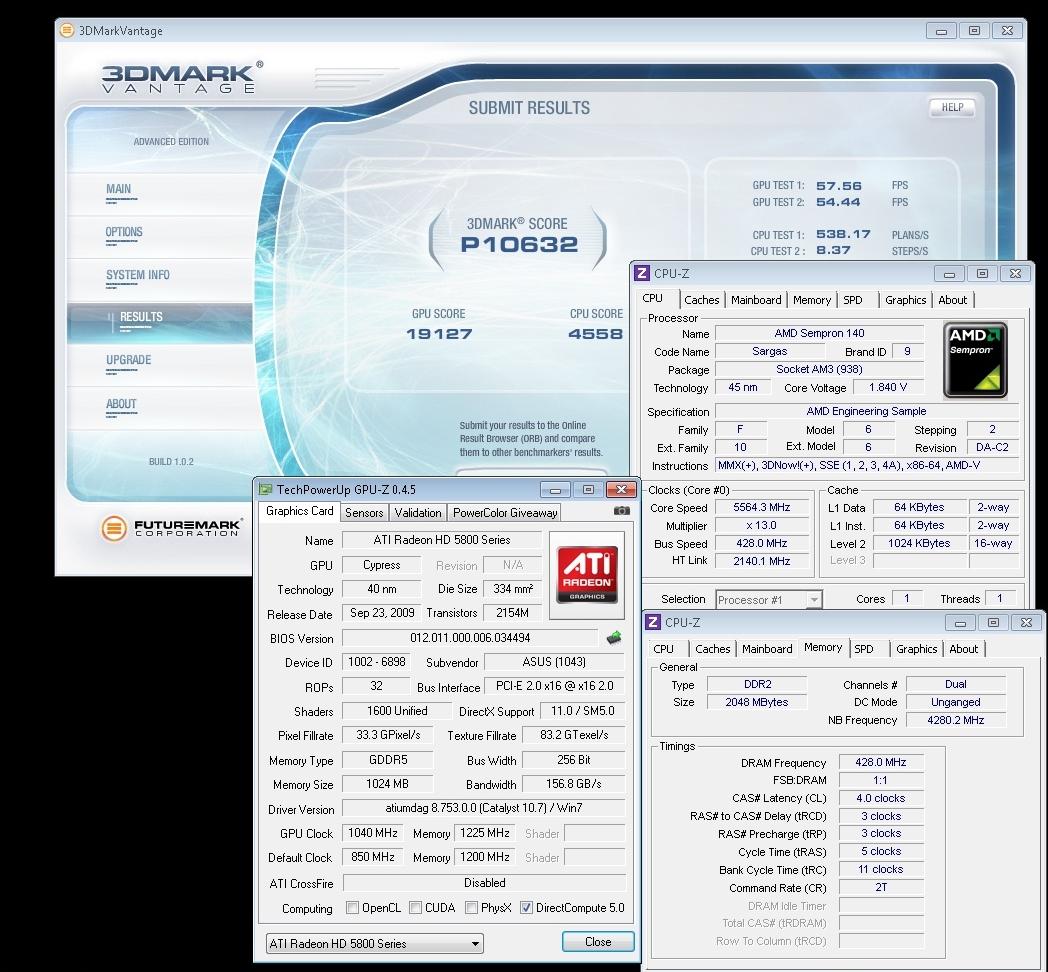Click the BIOS Version field in GPU-Z
Image resolution: width=1048 pixels, height=972 pixels.
(x=470, y=638)
